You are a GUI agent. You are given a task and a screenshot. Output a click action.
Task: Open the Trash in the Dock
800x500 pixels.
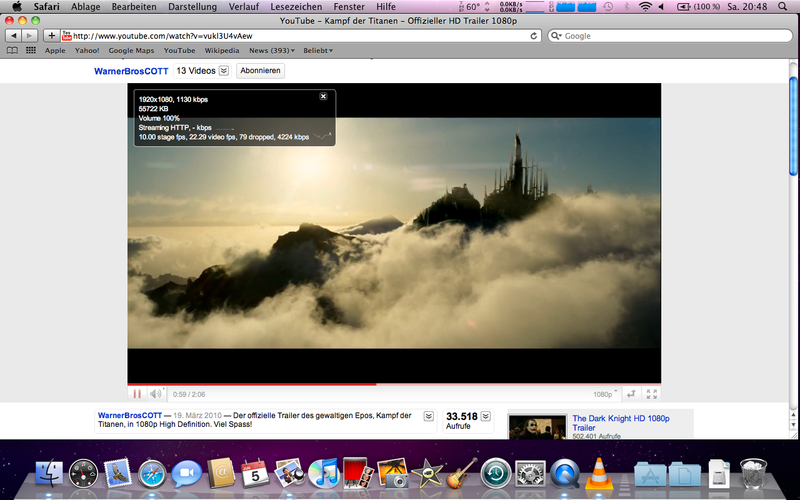point(753,473)
